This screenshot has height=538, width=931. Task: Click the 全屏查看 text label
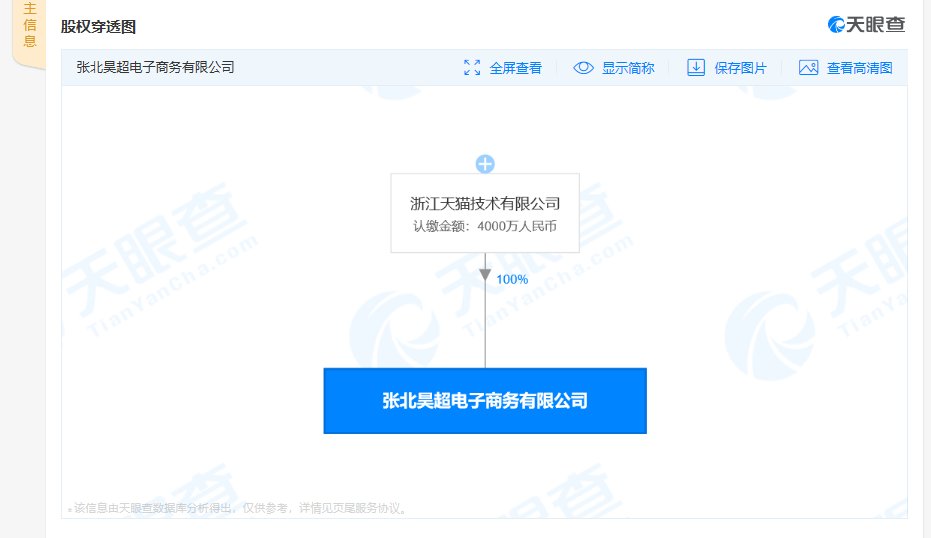point(516,68)
